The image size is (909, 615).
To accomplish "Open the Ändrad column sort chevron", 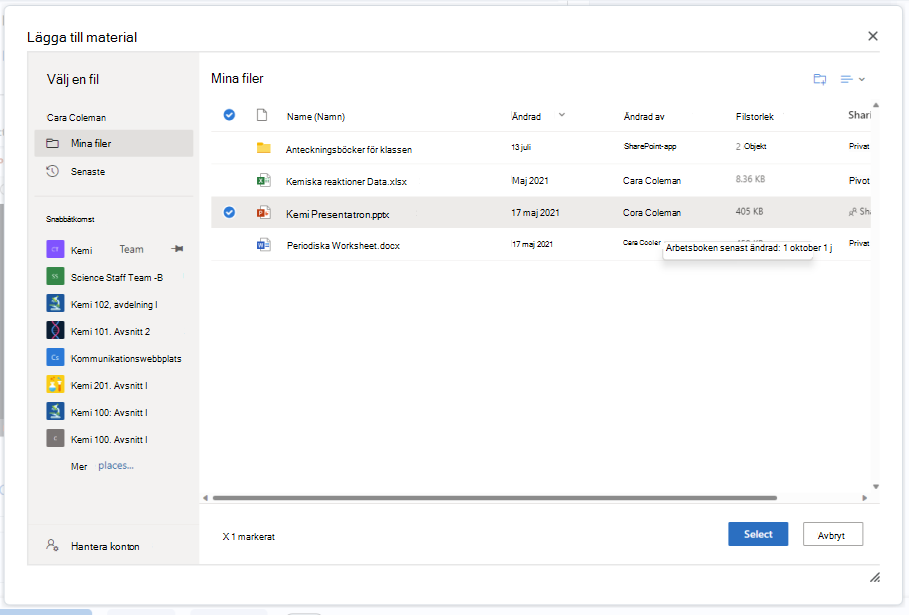I will click(562, 115).
